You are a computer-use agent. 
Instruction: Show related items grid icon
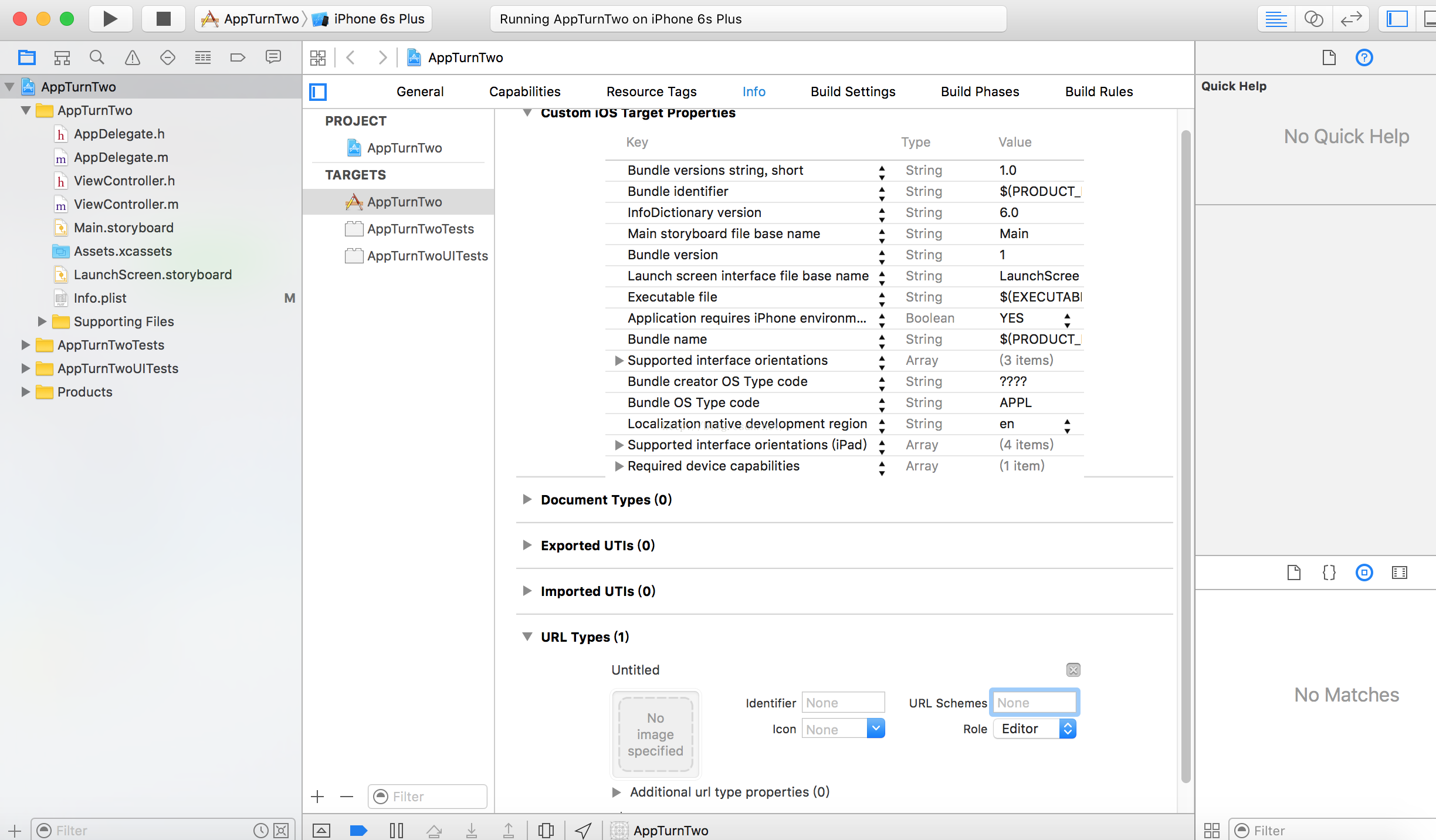(x=318, y=57)
